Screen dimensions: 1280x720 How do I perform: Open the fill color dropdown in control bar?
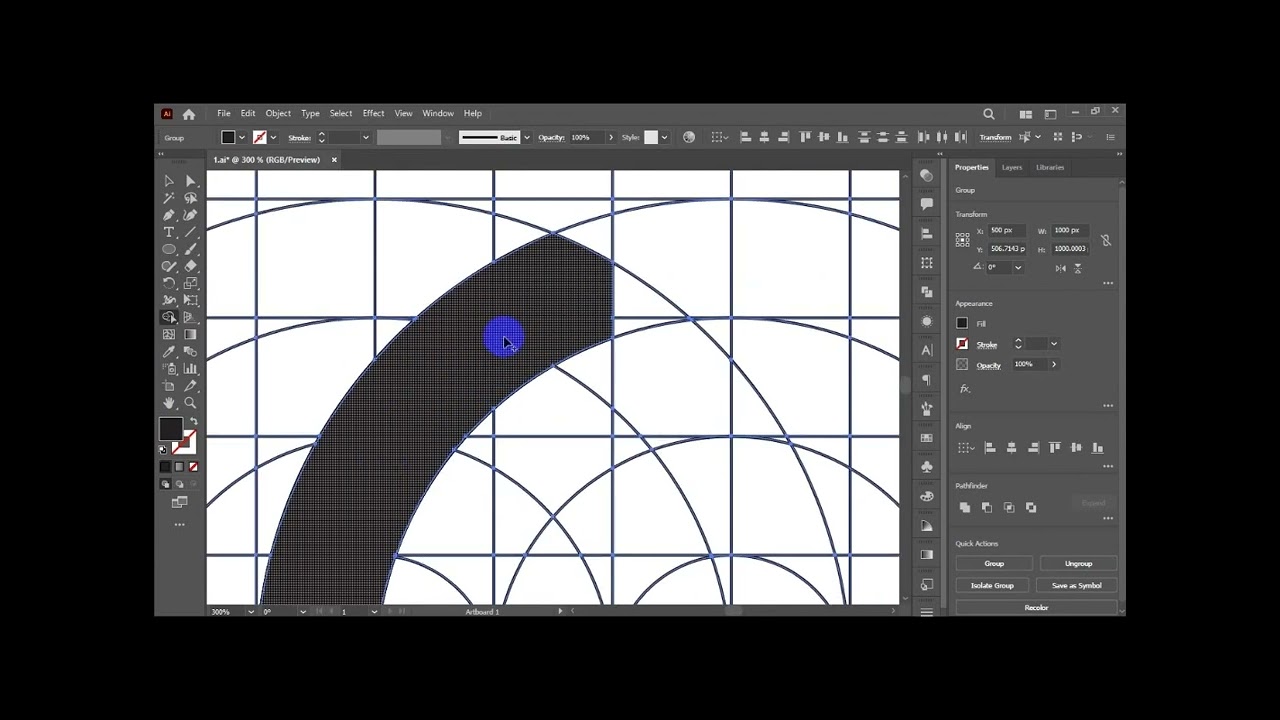tap(242, 138)
